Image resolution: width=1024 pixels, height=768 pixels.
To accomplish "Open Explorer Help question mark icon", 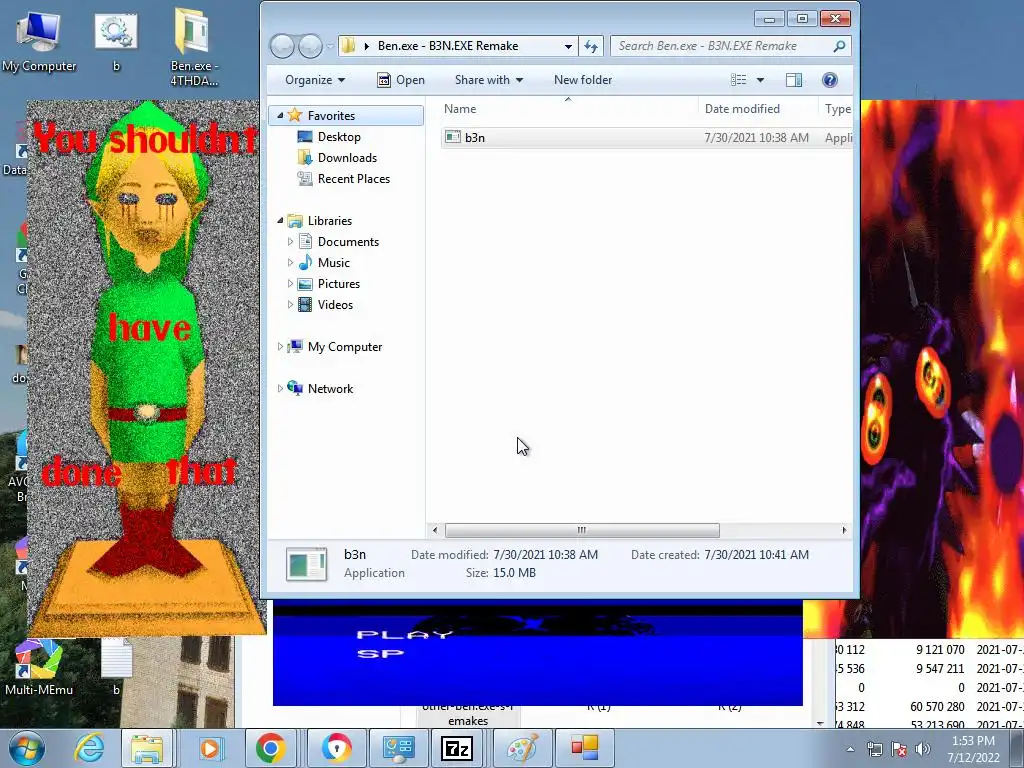I will [x=829, y=80].
